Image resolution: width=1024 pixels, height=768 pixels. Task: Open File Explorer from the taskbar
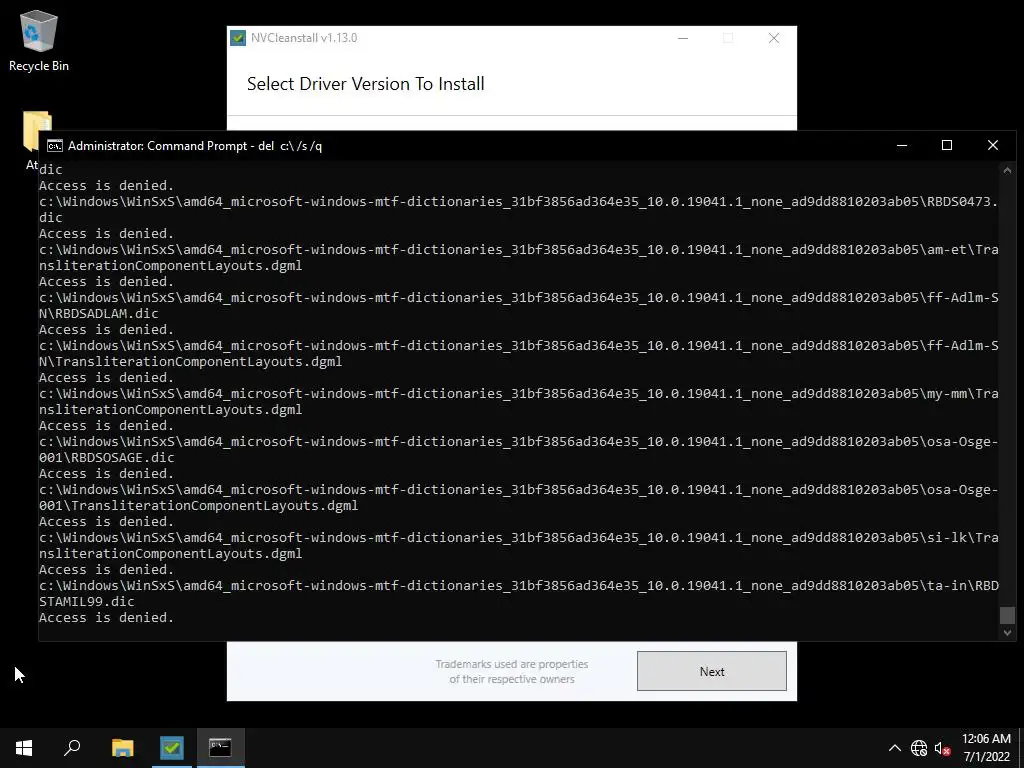(122, 748)
